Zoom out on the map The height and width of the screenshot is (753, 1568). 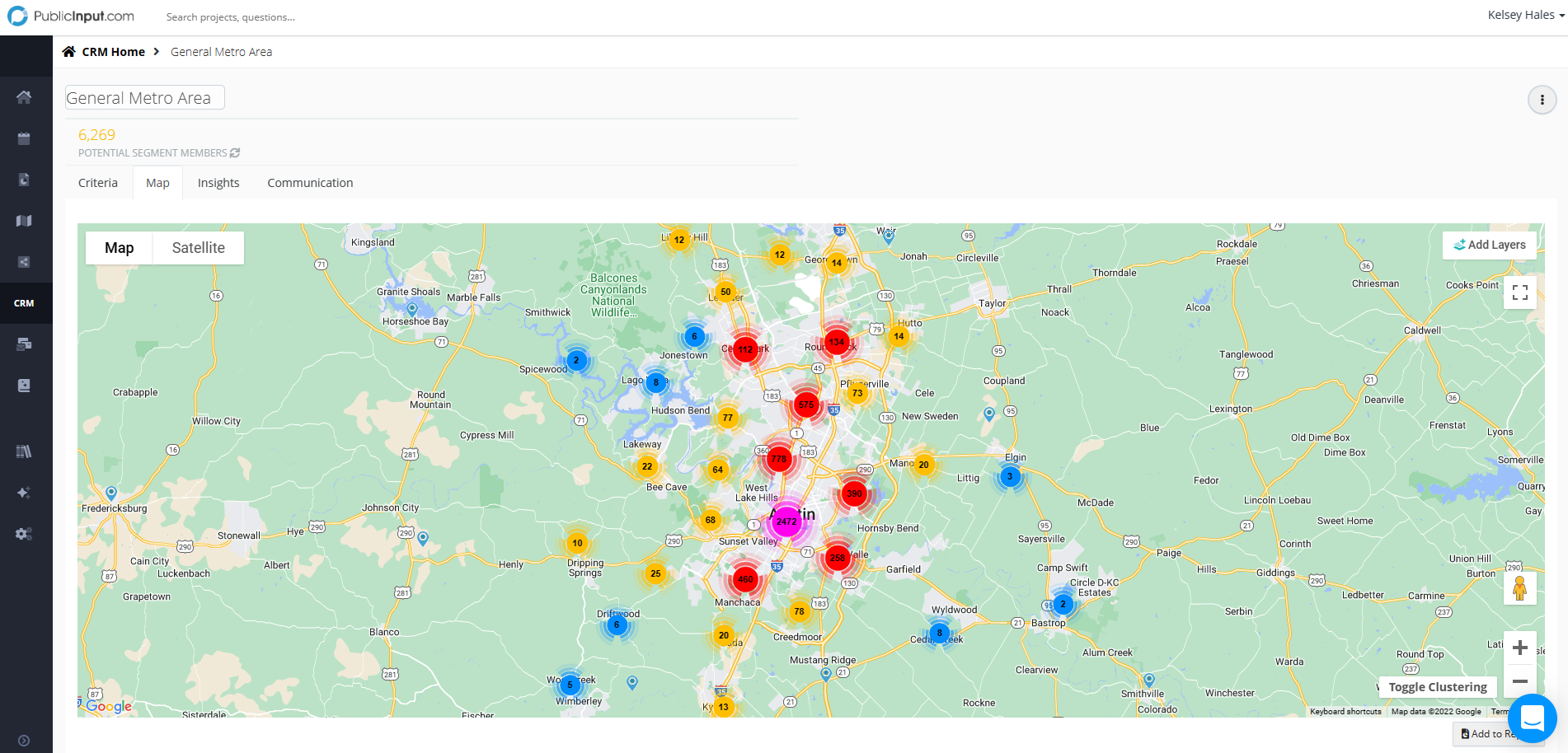1519,681
